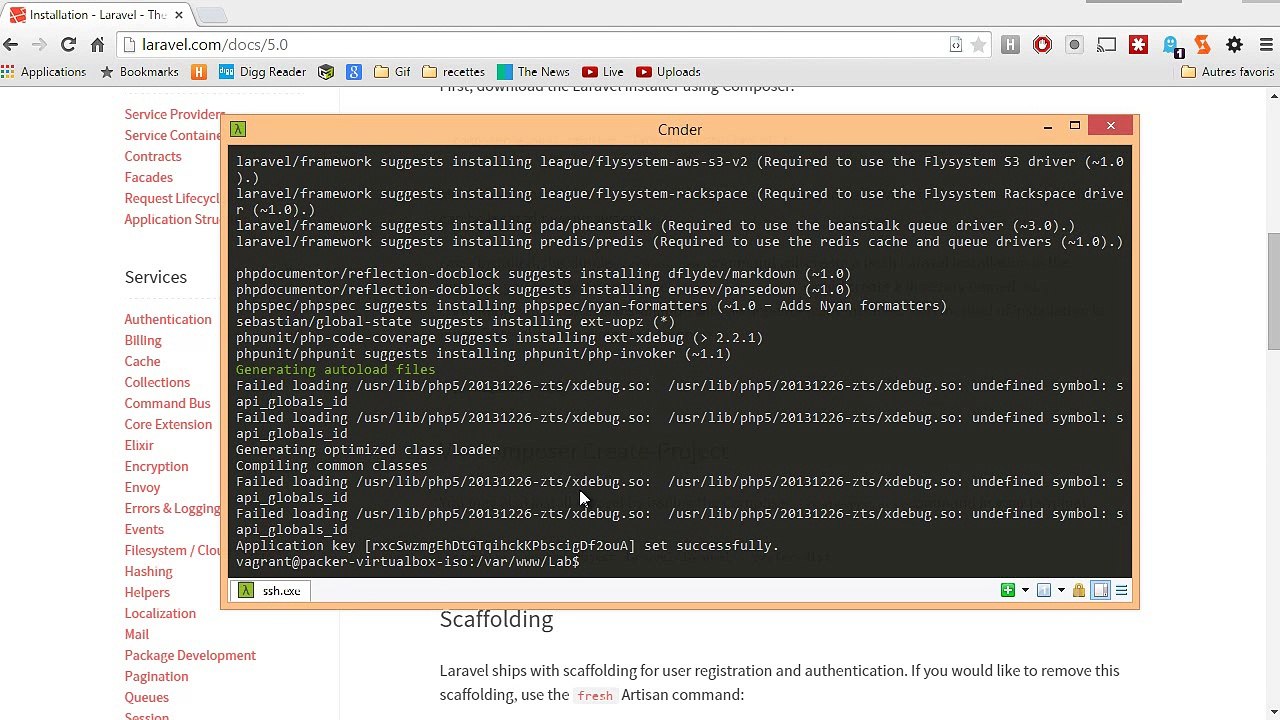Open Applications shortcut in bookmarks bar
Image resolution: width=1280 pixels, height=720 pixels.
[44, 72]
